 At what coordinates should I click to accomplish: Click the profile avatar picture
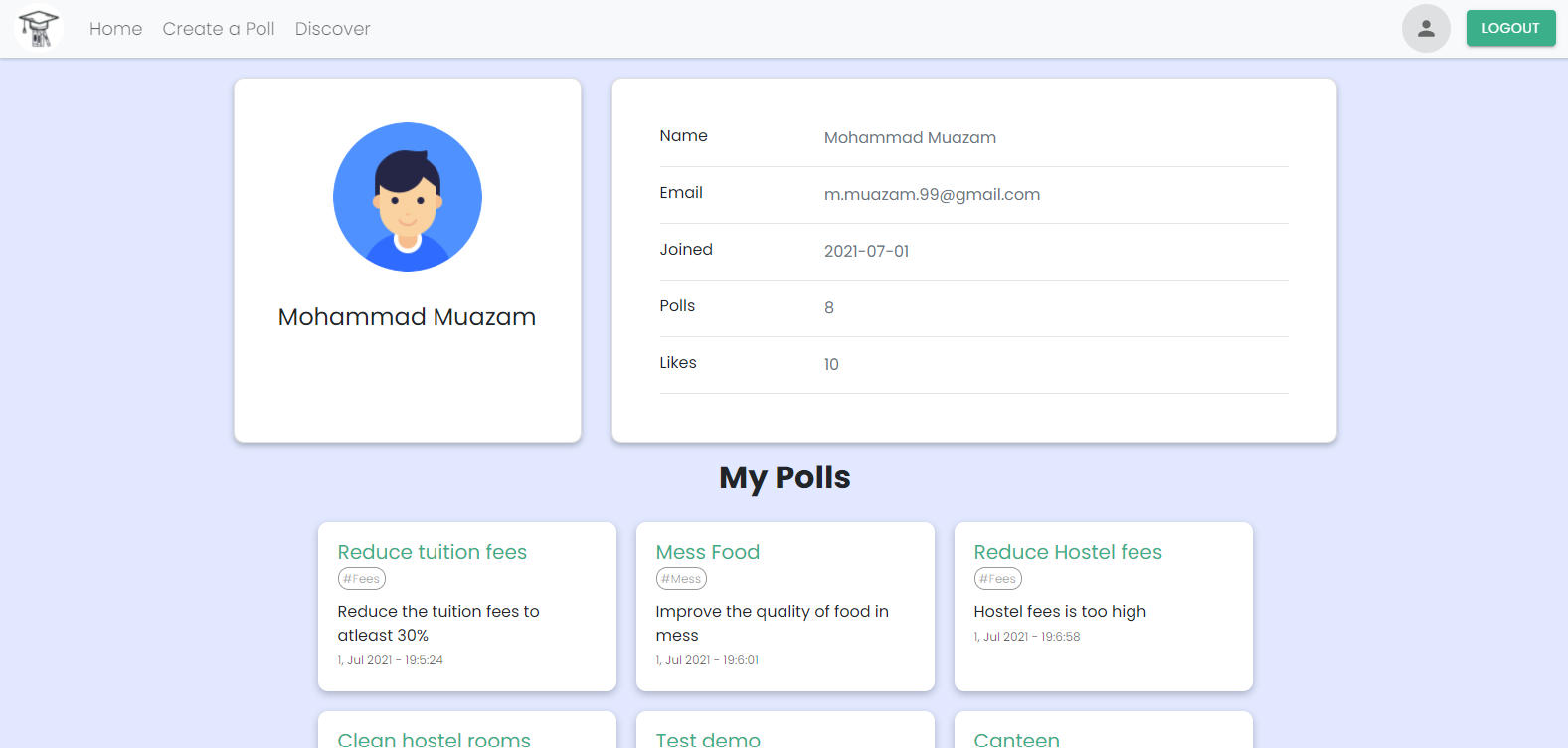click(x=408, y=197)
